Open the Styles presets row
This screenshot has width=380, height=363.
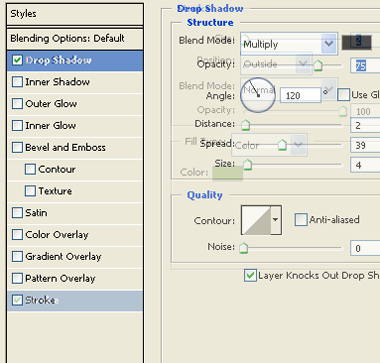[75, 14]
